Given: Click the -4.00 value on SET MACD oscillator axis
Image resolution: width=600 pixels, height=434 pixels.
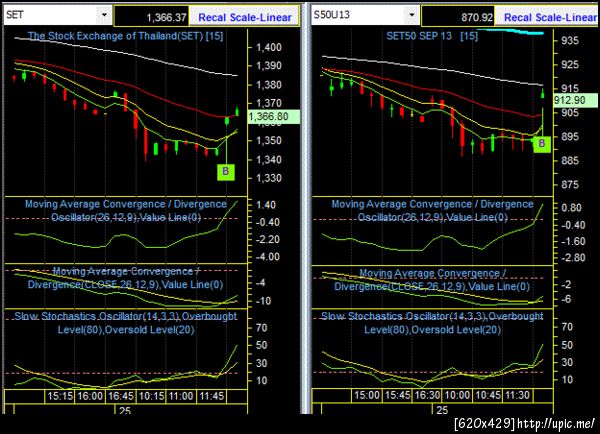Looking at the screenshot, I should (267, 257).
